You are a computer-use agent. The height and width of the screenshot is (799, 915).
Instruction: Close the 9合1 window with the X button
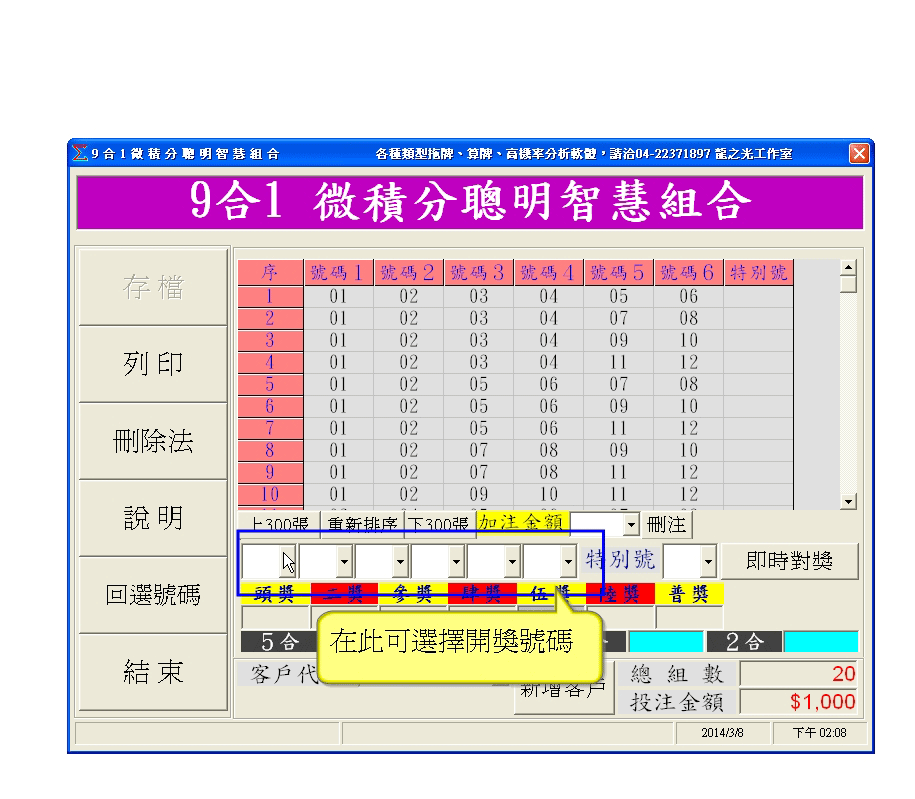tap(858, 153)
